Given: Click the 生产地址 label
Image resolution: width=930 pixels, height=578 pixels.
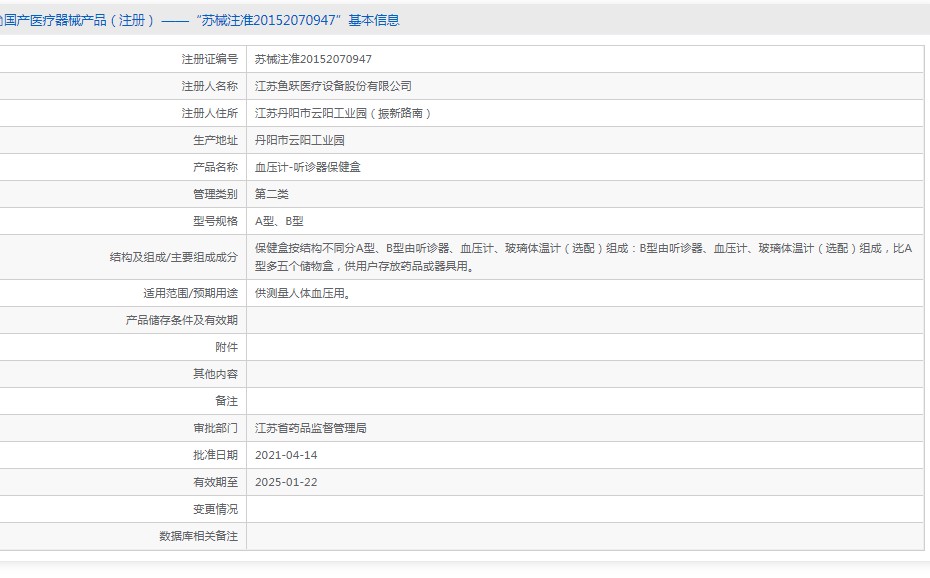Looking at the screenshot, I should pyautogui.click(x=215, y=140).
